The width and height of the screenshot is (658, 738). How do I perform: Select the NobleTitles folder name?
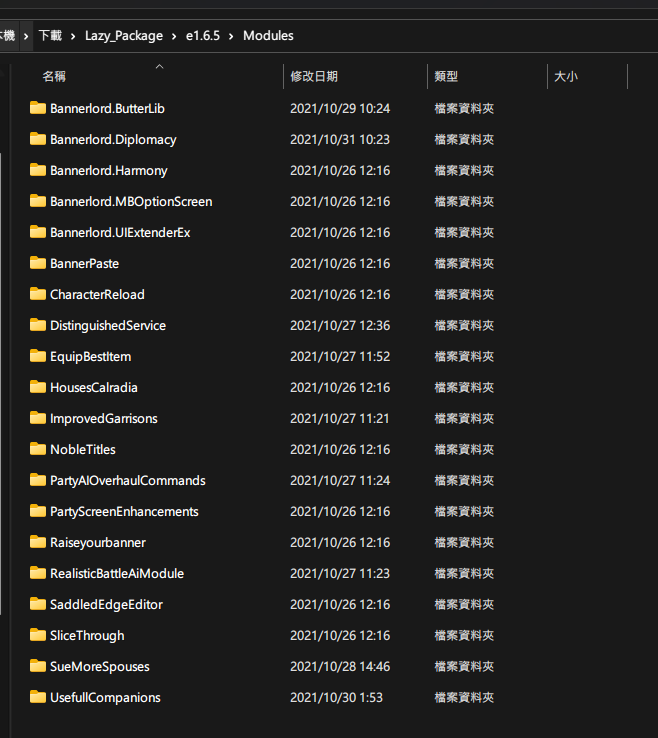click(x=83, y=449)
